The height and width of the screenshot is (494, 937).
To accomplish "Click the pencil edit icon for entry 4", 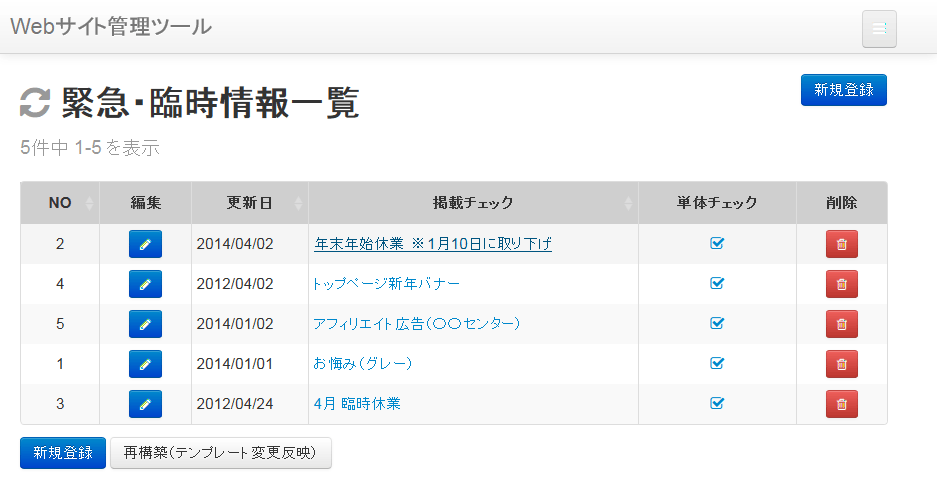I will (x=145, y=284).
